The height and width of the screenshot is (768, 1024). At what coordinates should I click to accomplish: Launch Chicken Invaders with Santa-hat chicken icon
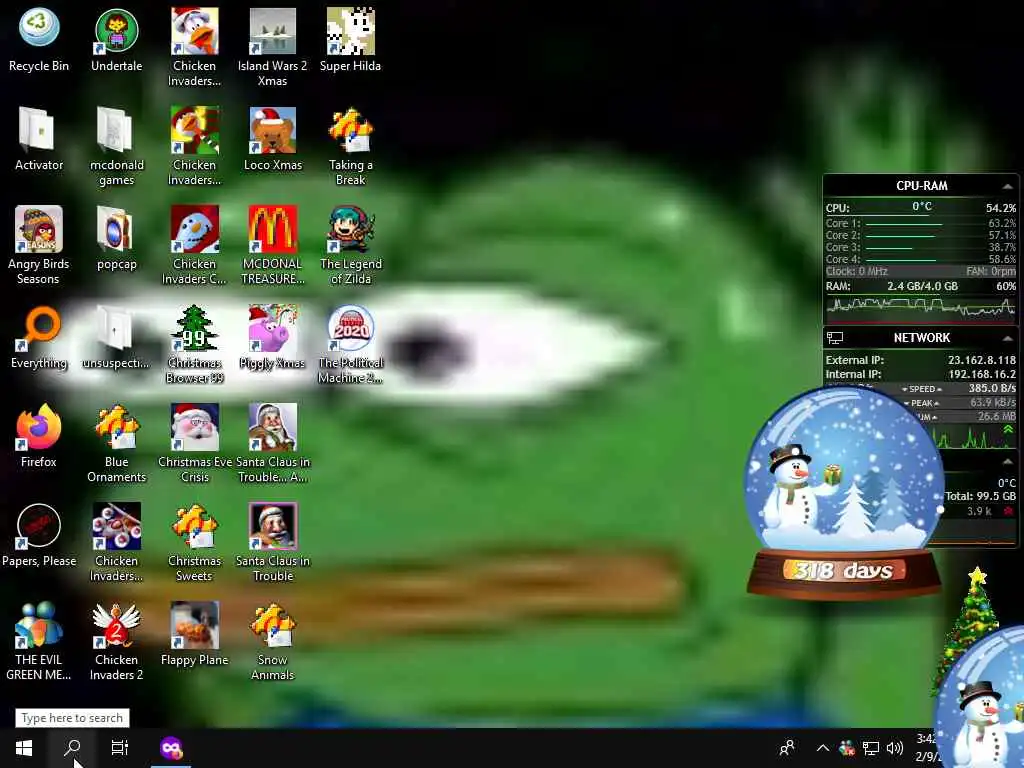pyautogui.click(x=194, y=47)
